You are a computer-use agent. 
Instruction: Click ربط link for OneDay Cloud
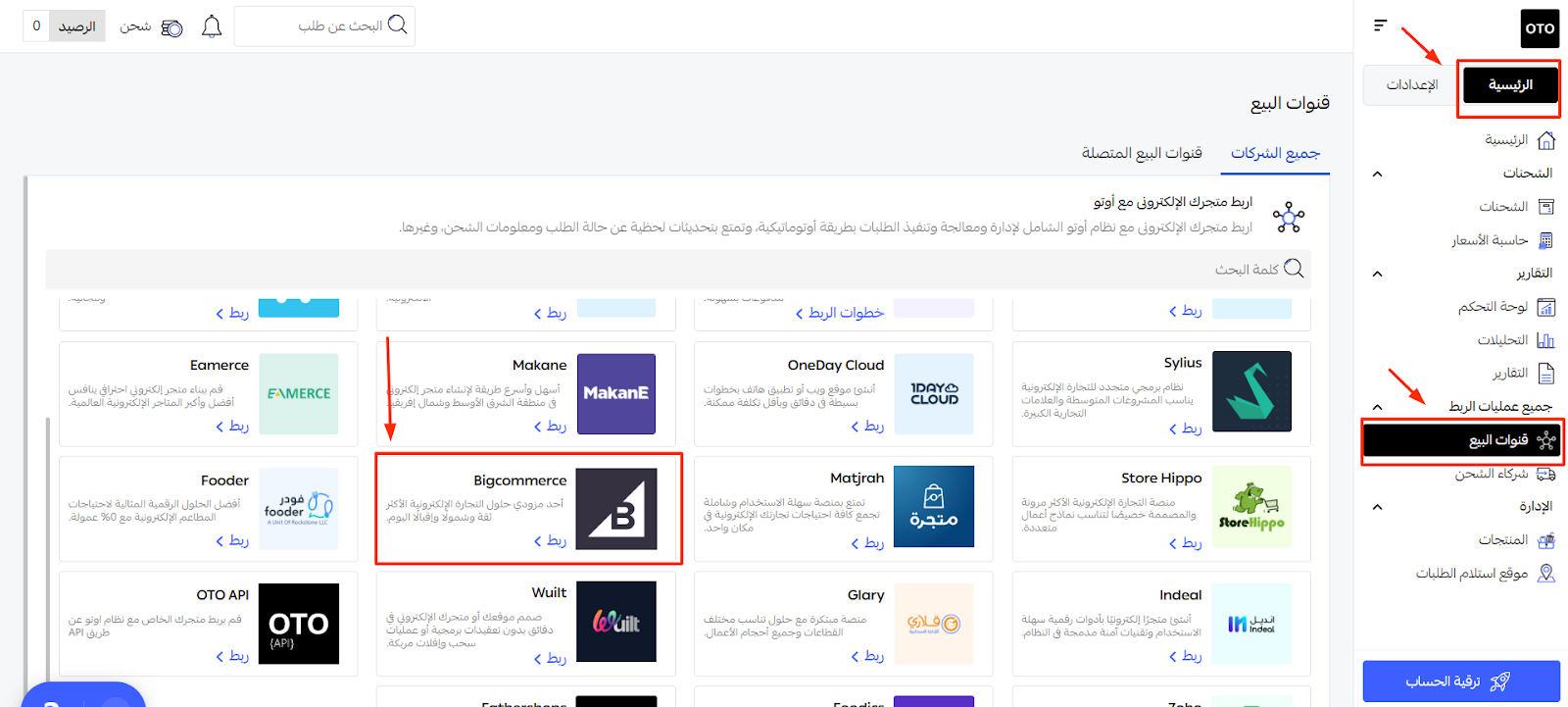point(868,426)
